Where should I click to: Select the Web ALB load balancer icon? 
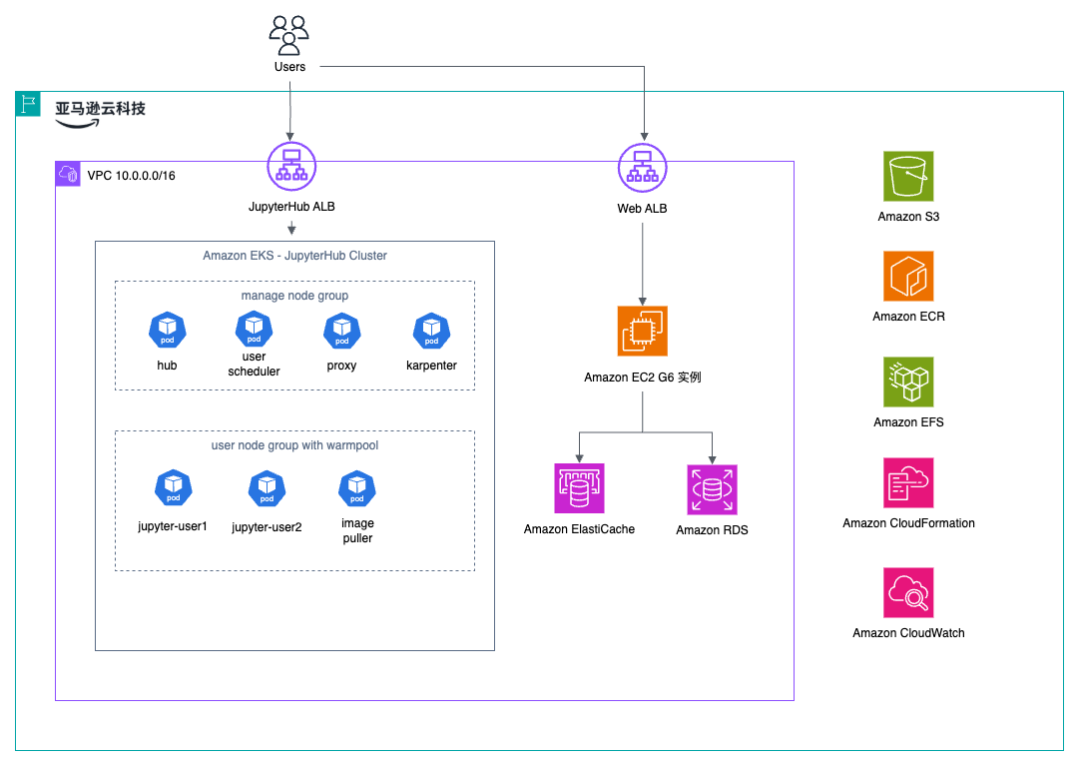643,168
